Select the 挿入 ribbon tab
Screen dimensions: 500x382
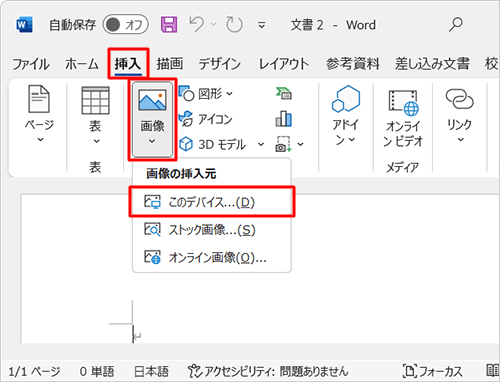point(128,63)
